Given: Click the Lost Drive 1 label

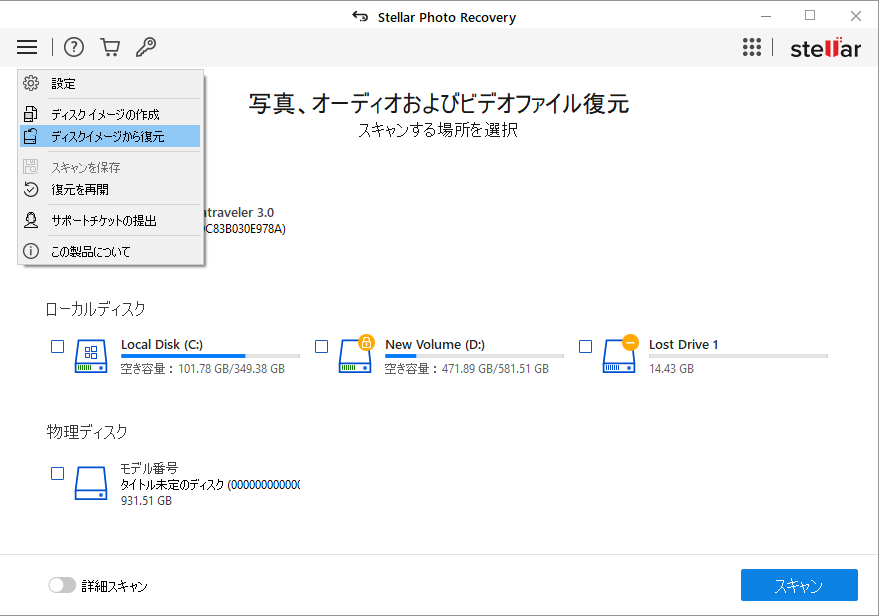Looking at the screenshot, I should [684, 344].
